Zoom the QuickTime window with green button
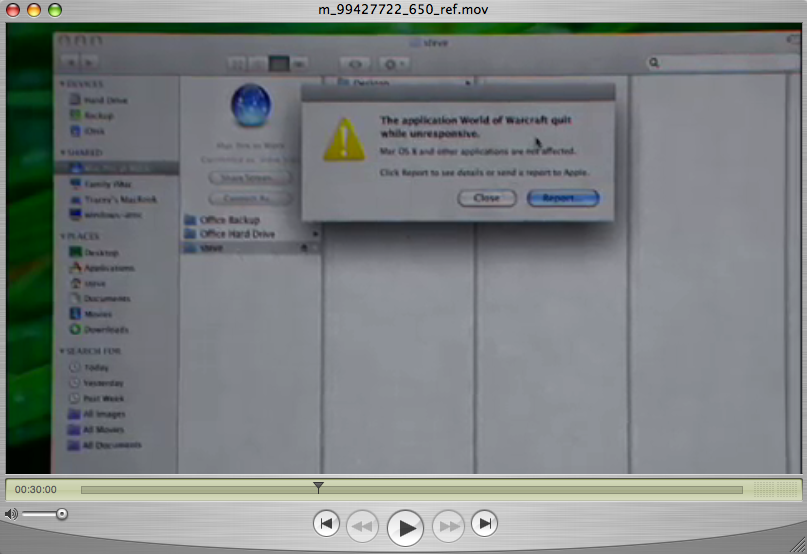Image resolution: width=807 pixels, height=554 pixels. tap(55, 10)
